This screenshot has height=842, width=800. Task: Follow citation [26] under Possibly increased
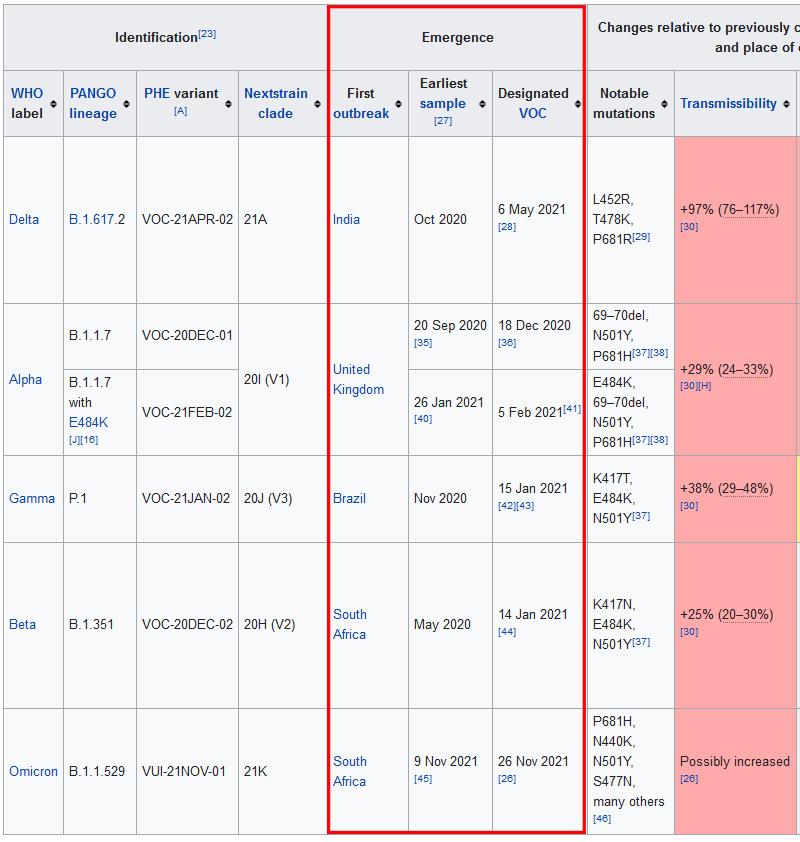pos(689,779)
